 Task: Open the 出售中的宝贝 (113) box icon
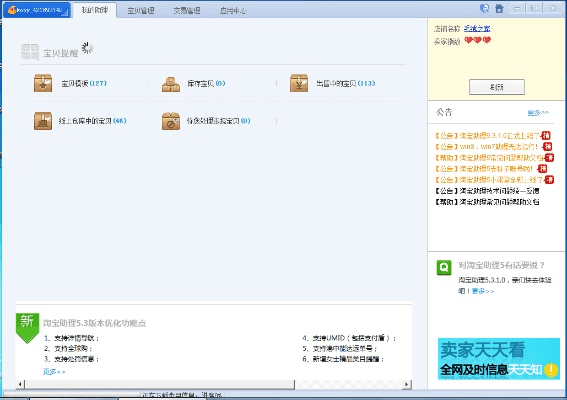point(299,83)
